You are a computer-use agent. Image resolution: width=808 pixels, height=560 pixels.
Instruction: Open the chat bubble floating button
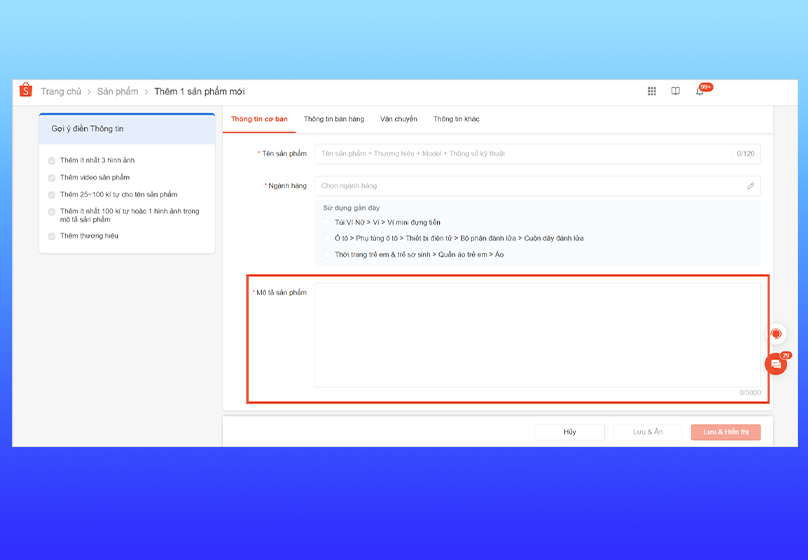[776, 365]
